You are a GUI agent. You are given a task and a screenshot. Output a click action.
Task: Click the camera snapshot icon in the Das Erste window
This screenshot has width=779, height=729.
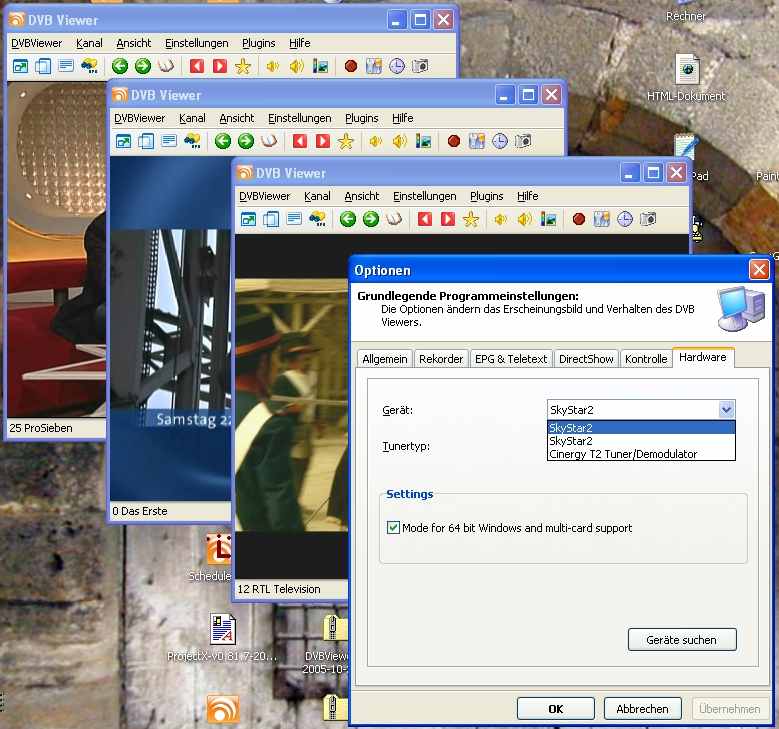coord(523,142)
